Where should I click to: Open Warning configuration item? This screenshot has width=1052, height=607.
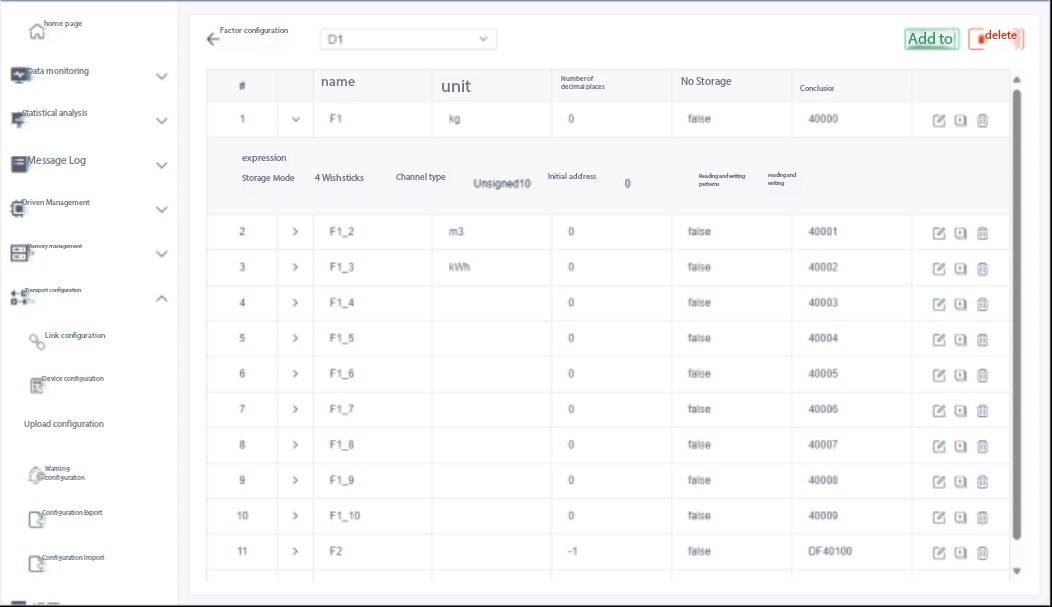point(64,473)
